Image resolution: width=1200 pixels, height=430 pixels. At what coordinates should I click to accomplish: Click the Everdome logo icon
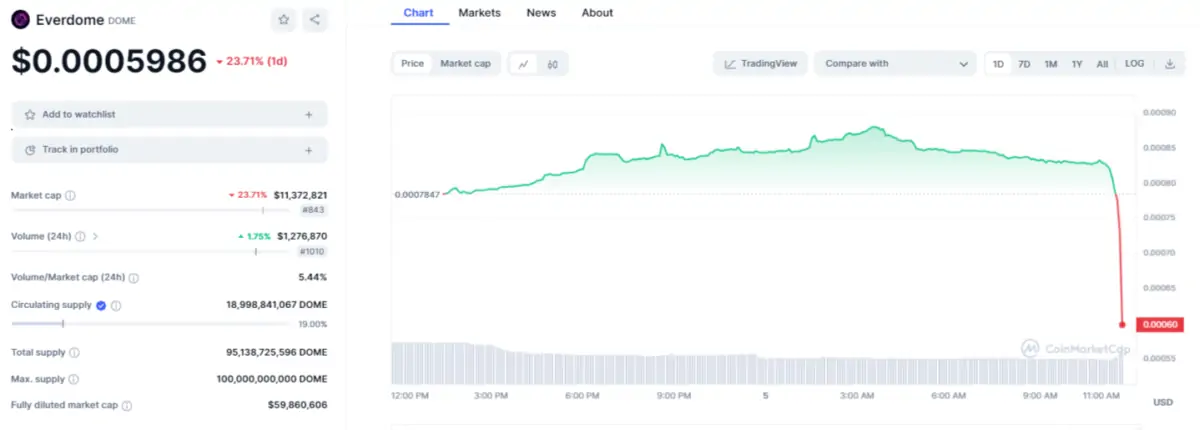tap(20, 20)
